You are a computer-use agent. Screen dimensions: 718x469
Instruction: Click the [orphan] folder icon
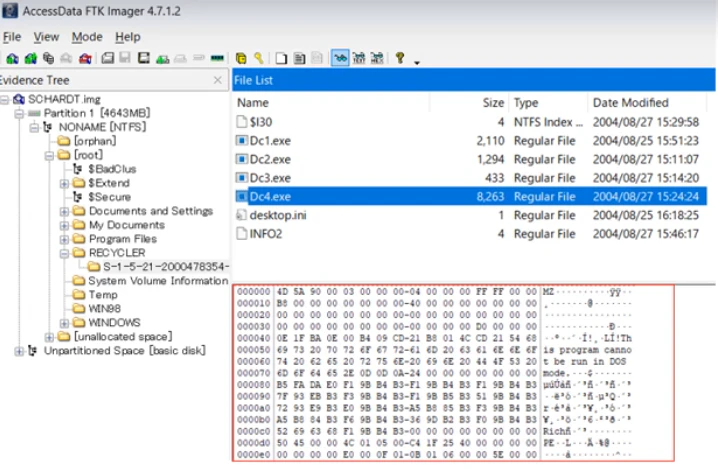pos(64,141)
